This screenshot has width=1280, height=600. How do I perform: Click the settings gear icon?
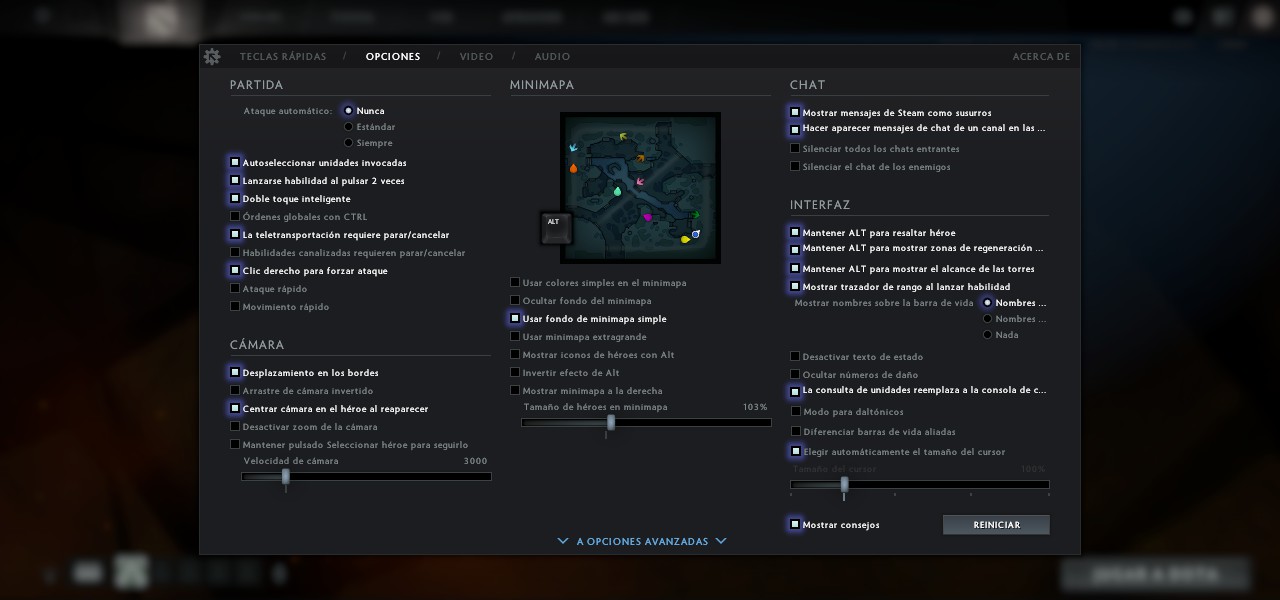[212, 57]
